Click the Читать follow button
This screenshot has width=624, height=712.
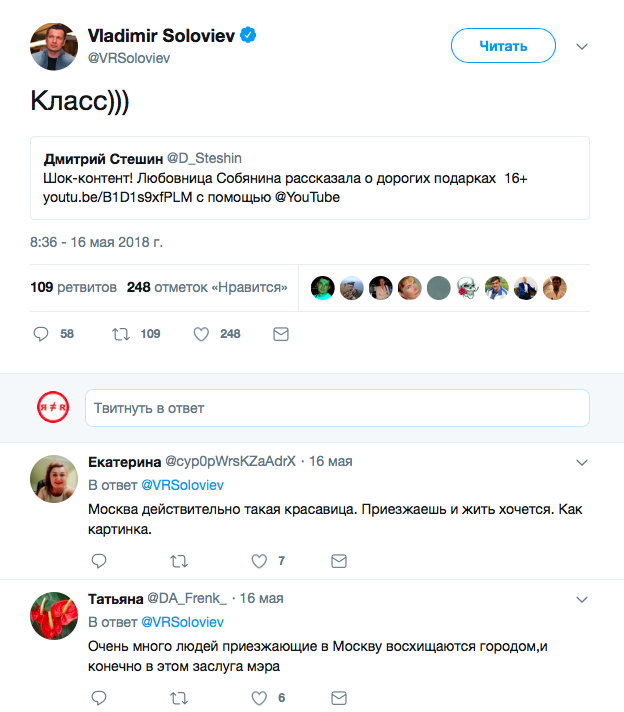(503, 45)
